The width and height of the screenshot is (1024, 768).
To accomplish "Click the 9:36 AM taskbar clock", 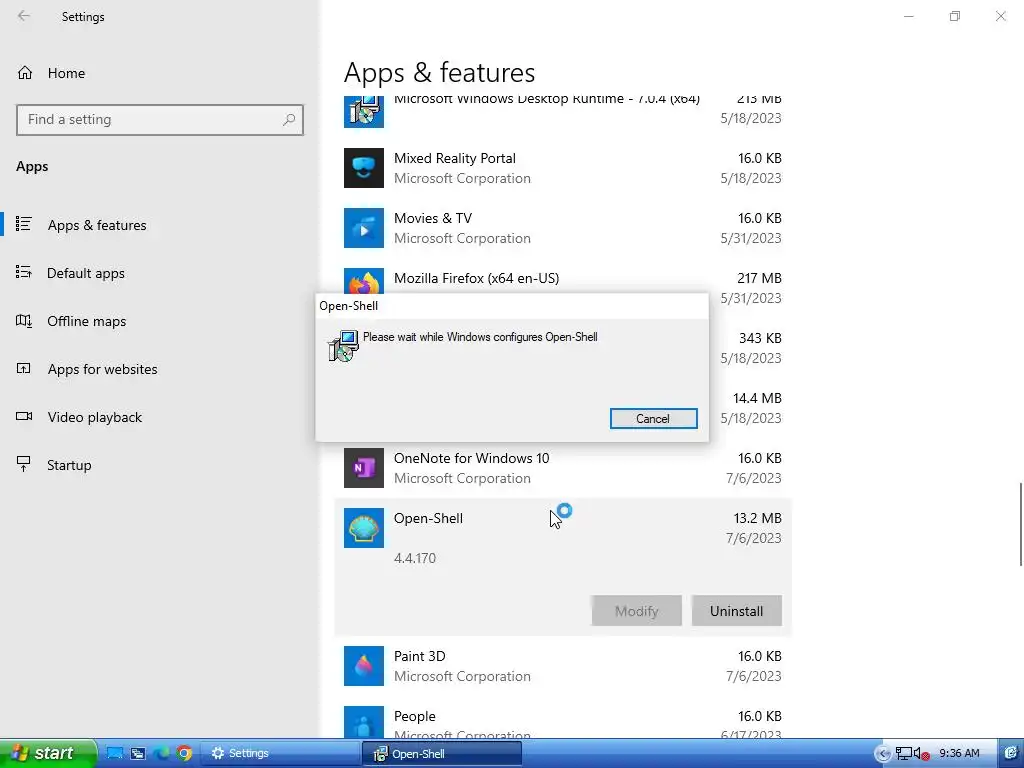I will [959, 754].
